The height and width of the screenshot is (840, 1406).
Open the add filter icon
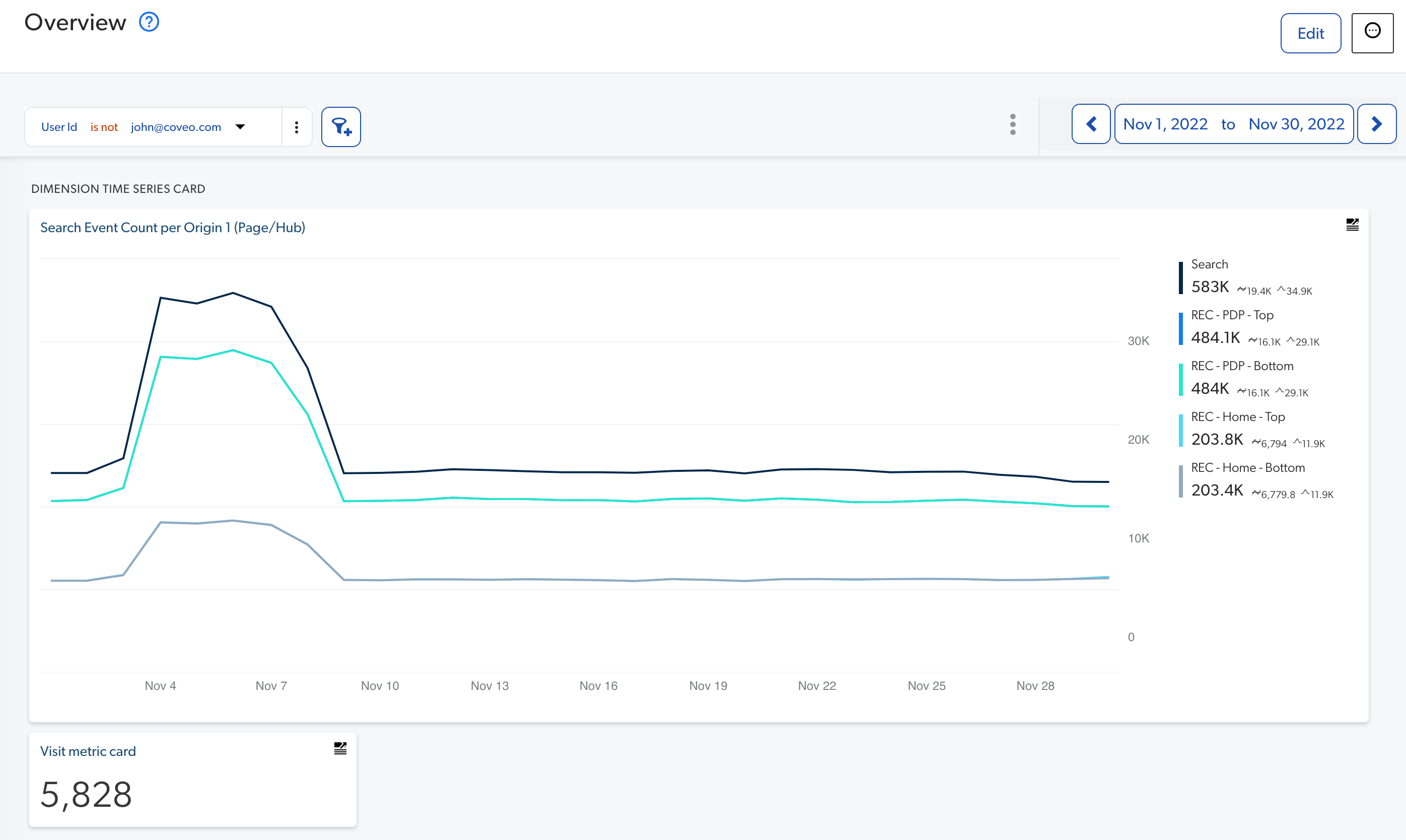(340, 126)
